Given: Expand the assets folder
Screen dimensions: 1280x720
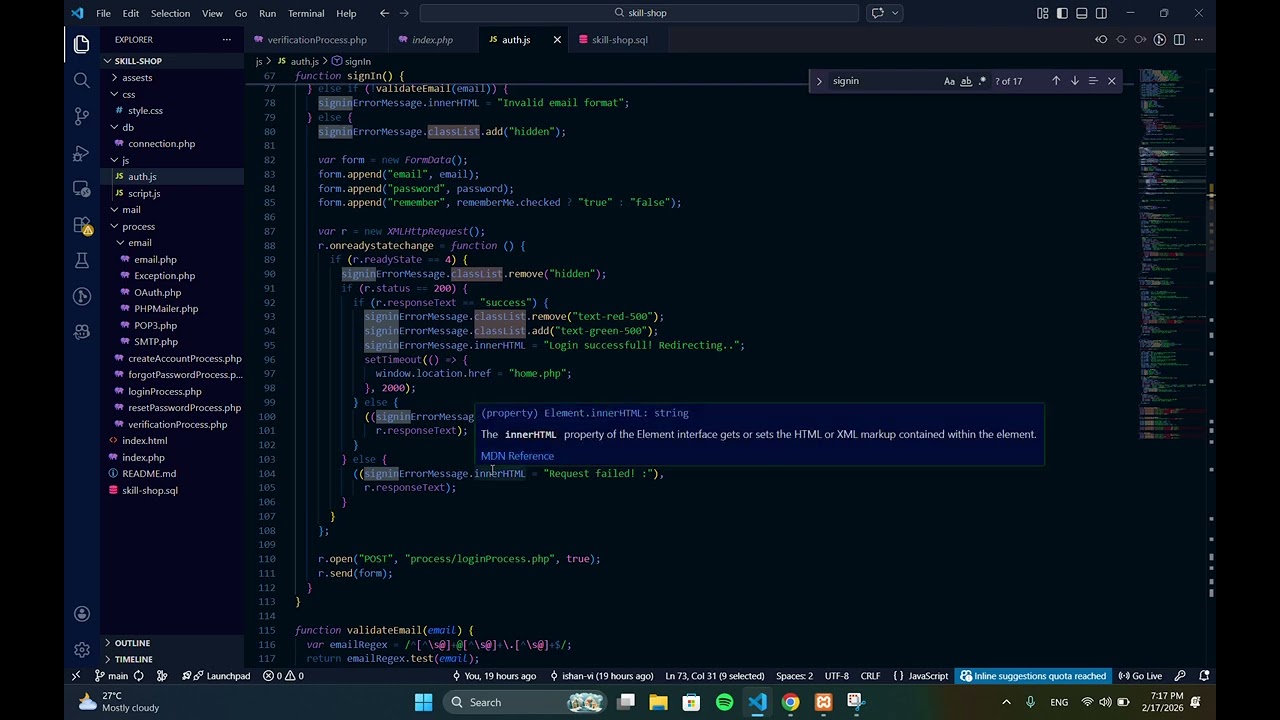Looking at the screenshot, I should (x=137, y=78).
